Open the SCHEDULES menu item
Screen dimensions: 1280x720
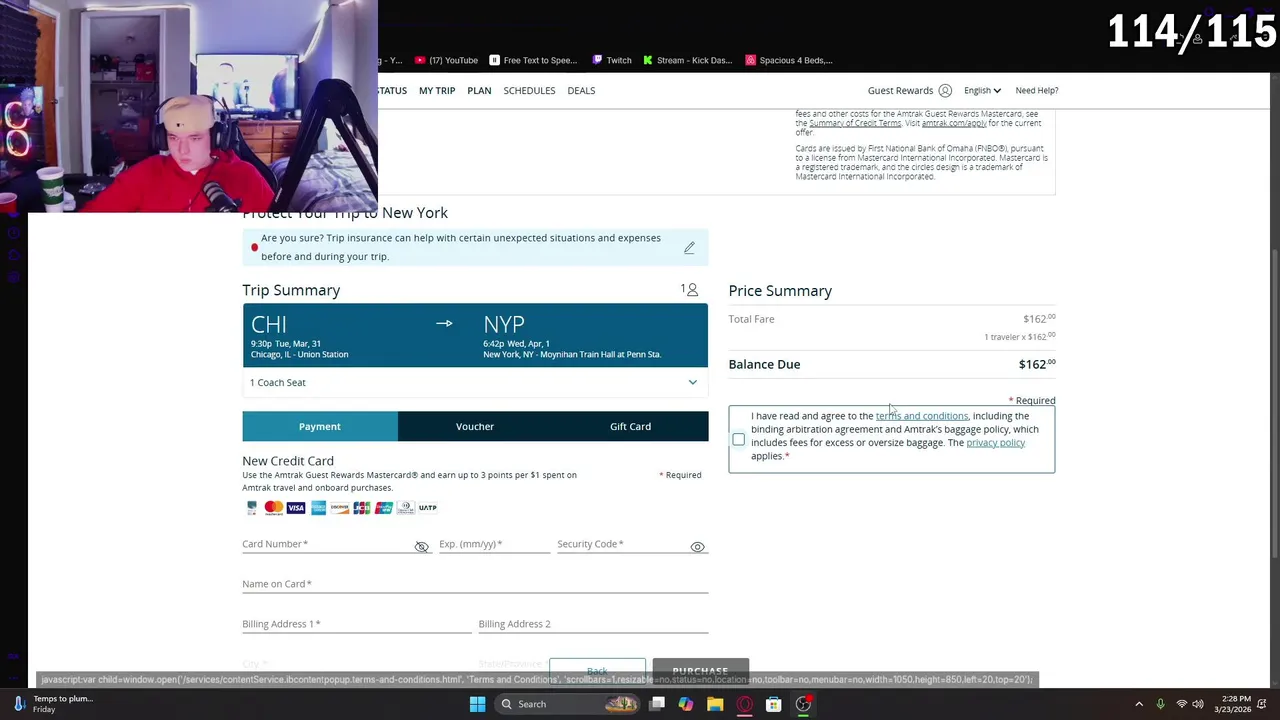point(529,90)
